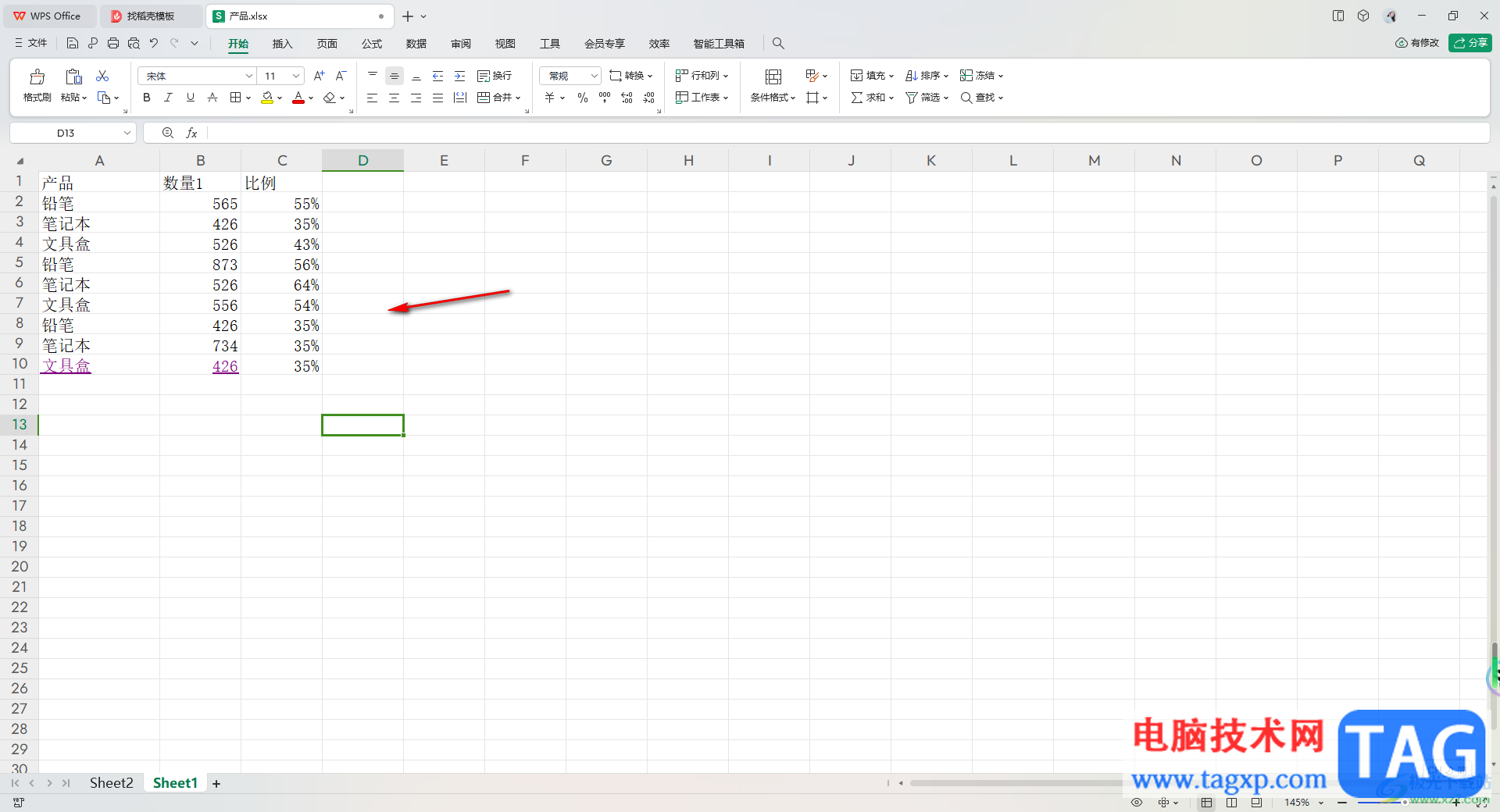Open the 插入 (Insert) tab
Image resolution: width=1500 pixels, height=812 pixels.
click(282, 44)
